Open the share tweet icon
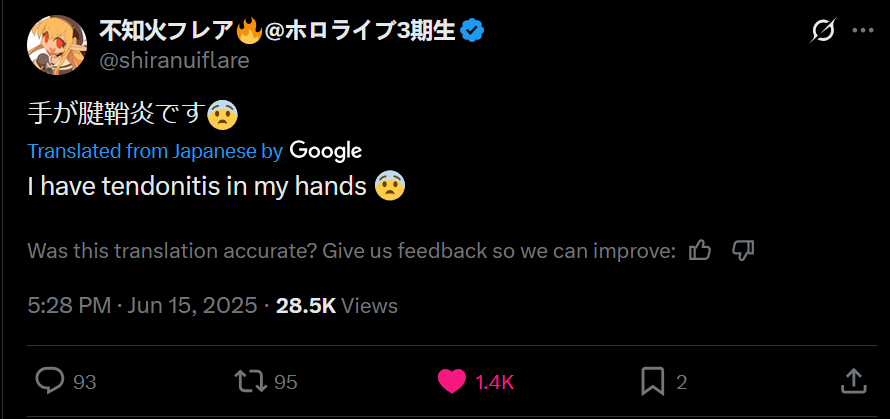 click(852, 381)
